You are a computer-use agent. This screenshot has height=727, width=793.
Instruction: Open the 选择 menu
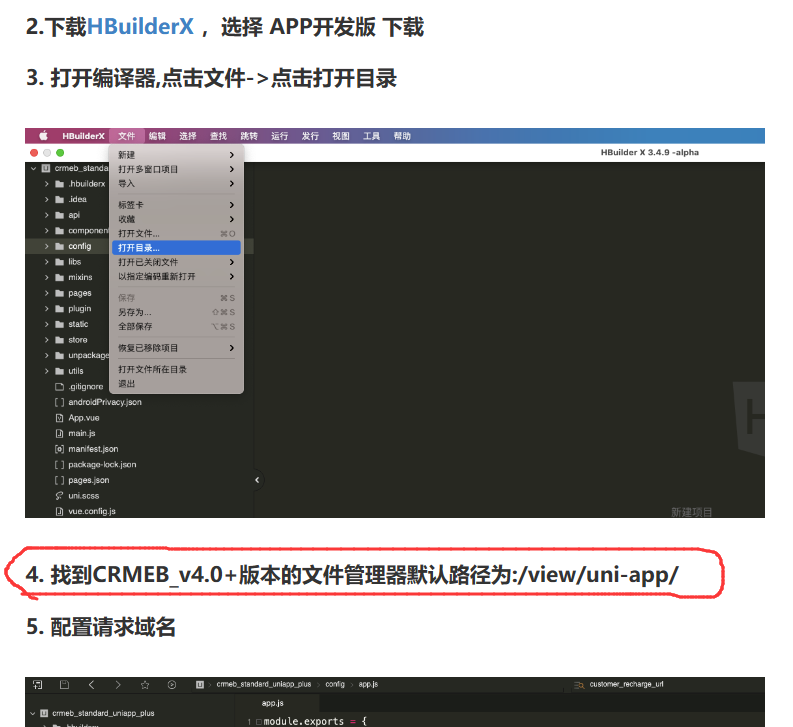pos(188,136)
